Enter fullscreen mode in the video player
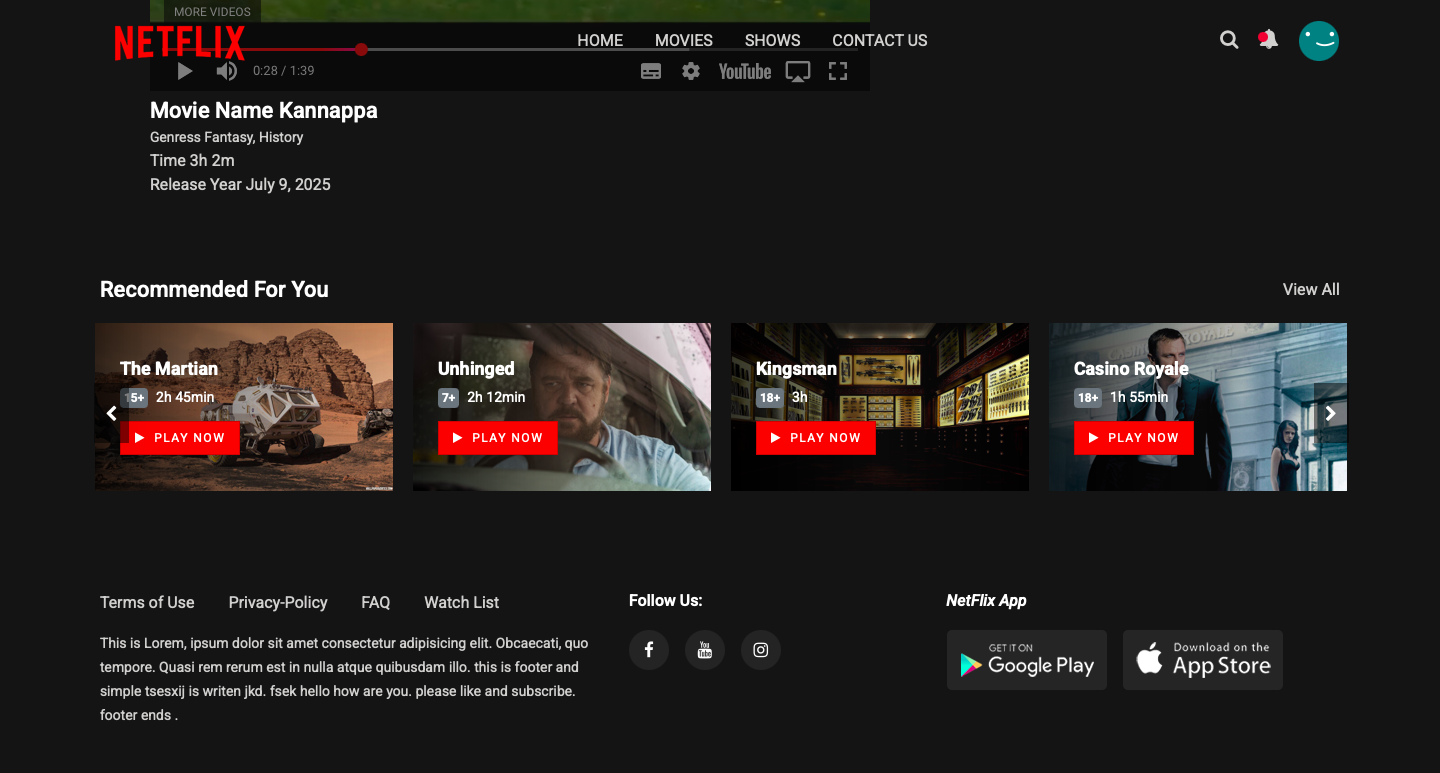The height and width of the screenshot is (773, 1440). pos(838,71)
